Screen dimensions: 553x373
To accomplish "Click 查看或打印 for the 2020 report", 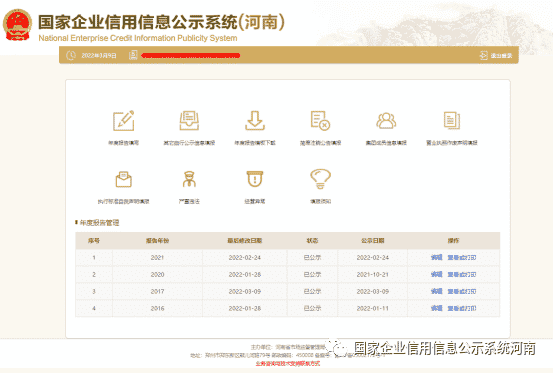I will pos(462,274).
